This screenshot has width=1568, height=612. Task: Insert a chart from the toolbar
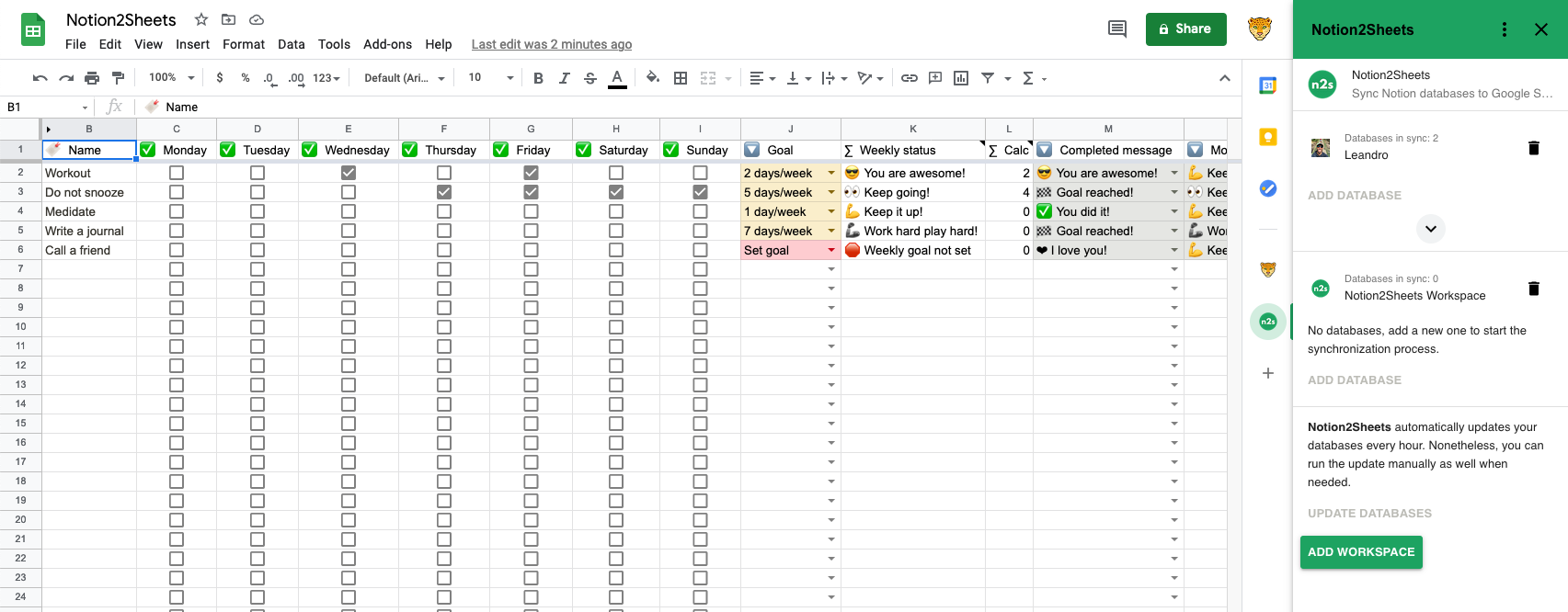pos(961,78)
